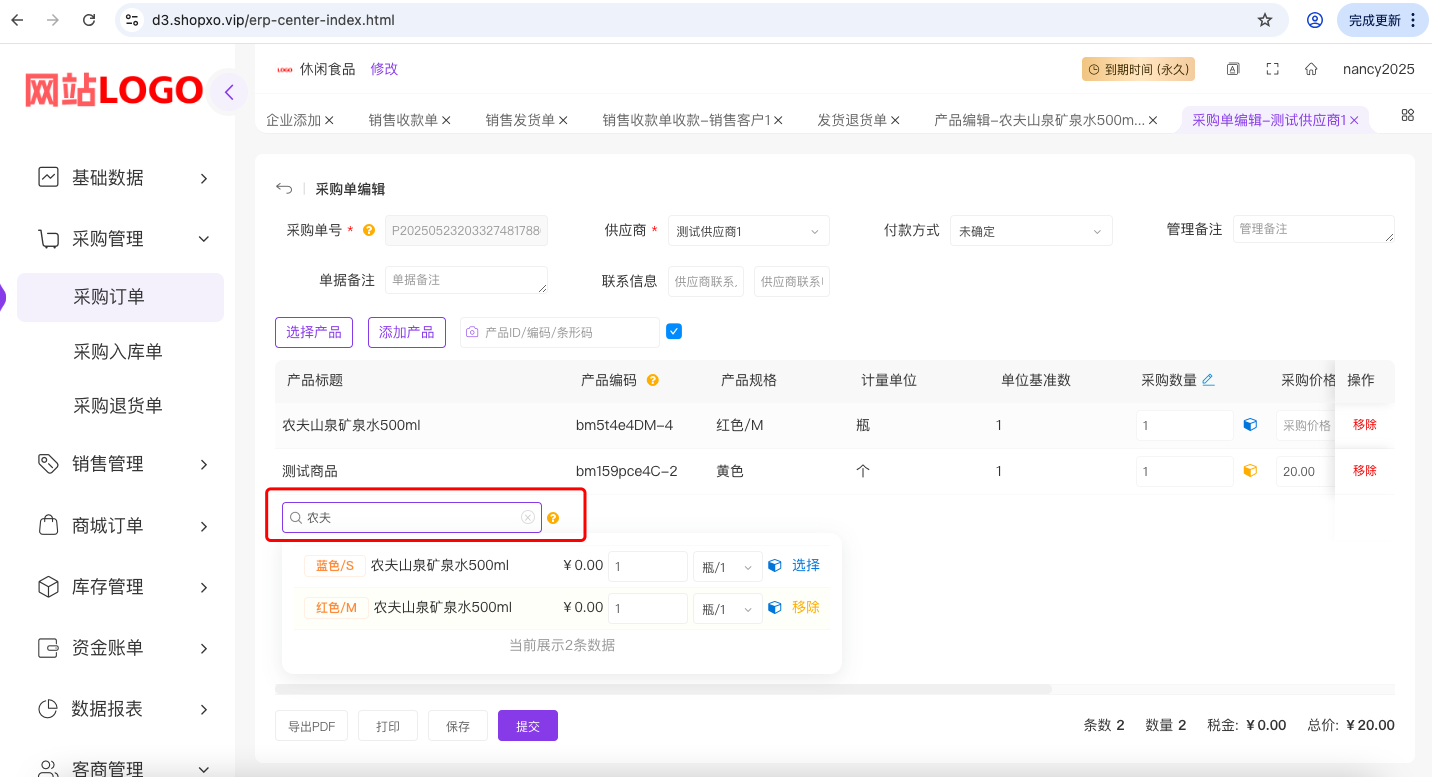Go to home via the house icon
Image resolution: width=1432 pixels, height=777 pixels.
point(1311,69)
